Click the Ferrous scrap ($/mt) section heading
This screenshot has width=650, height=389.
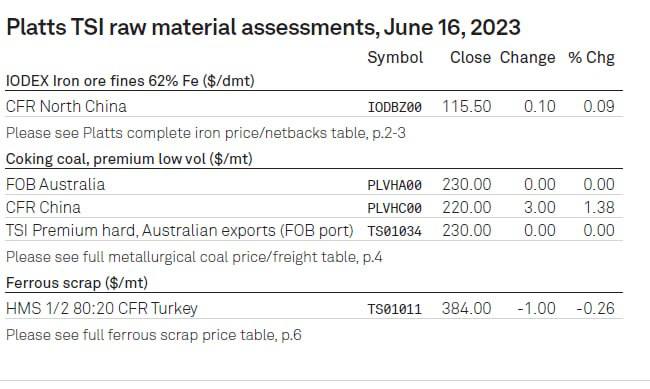[77, 283]
